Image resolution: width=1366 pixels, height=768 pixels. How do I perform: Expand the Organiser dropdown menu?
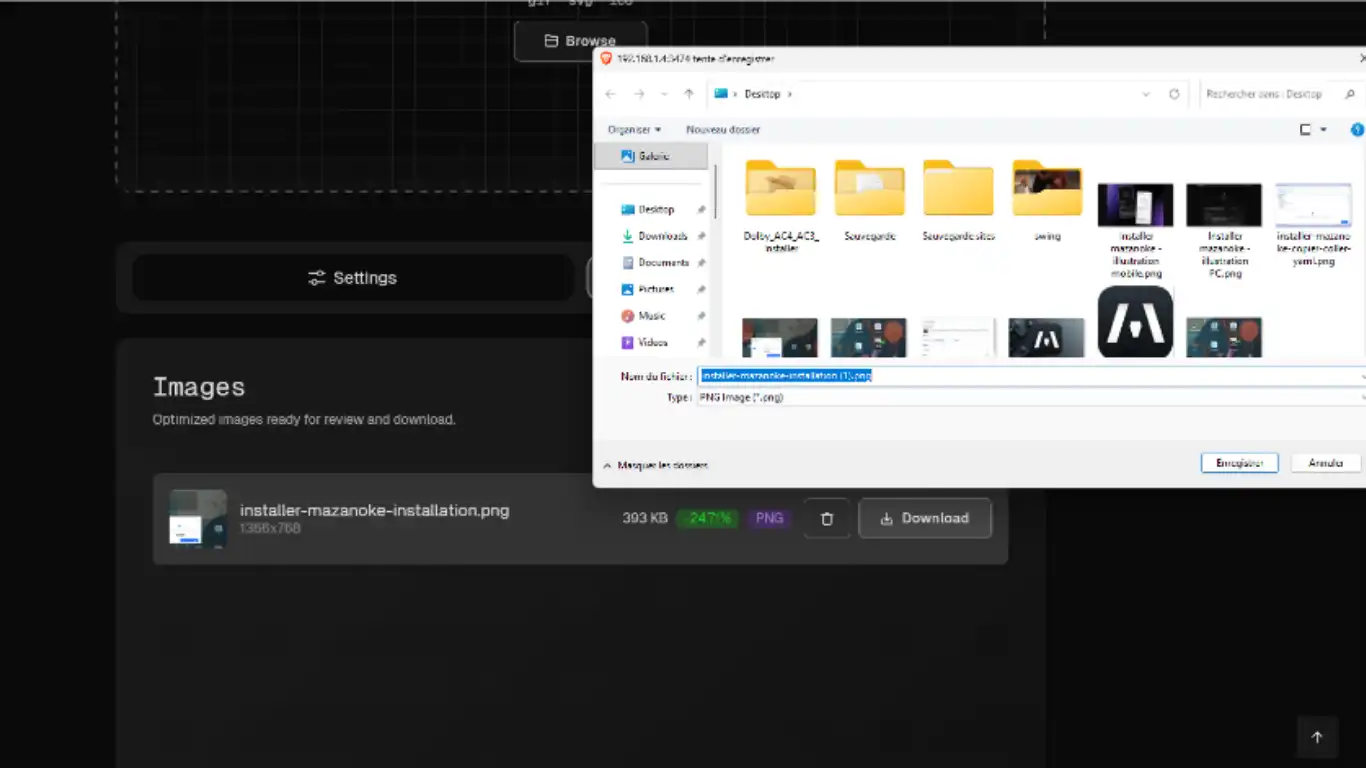click(x=634, y=130)
